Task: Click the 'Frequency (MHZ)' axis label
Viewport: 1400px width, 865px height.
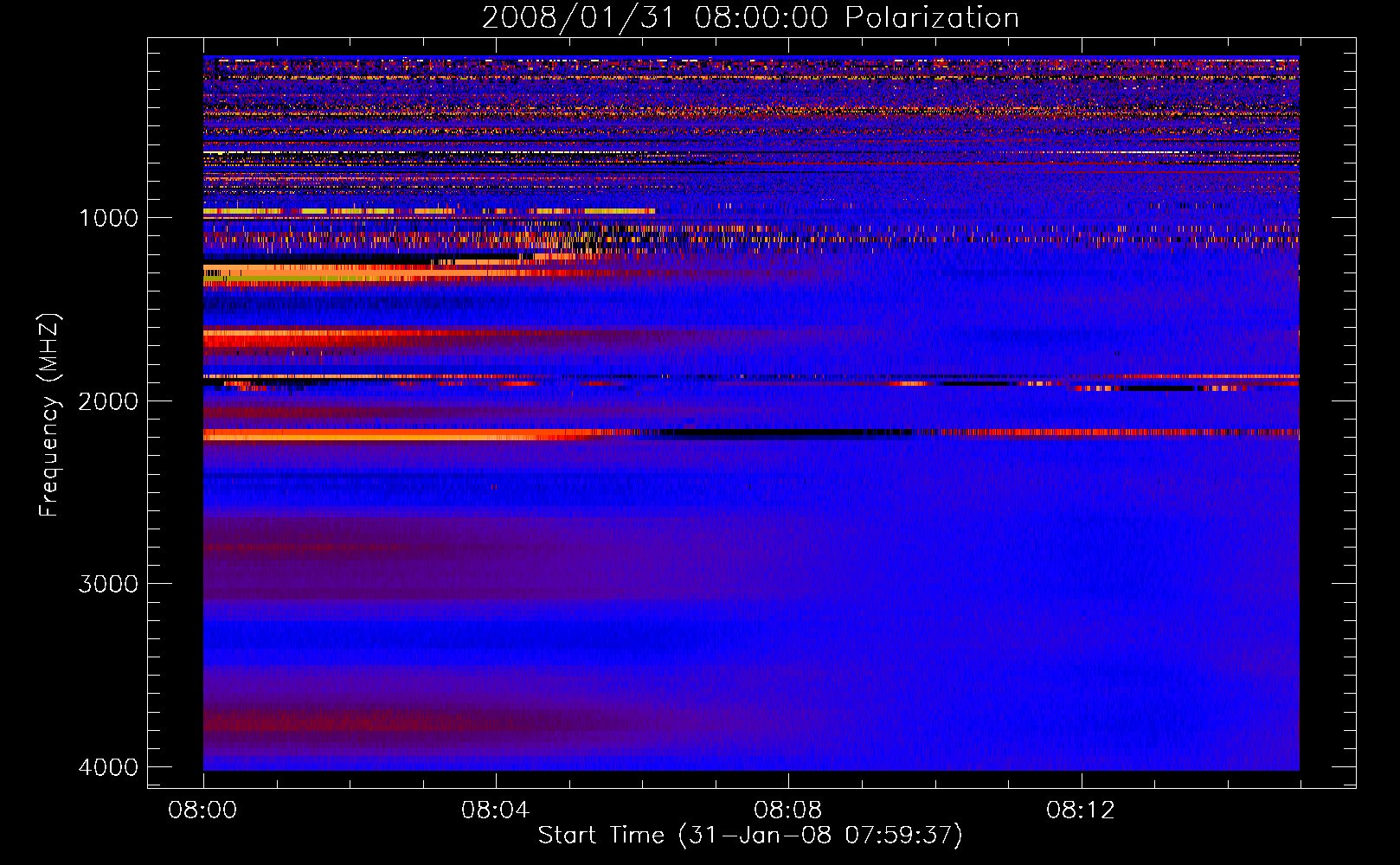Action: (50, 415)
